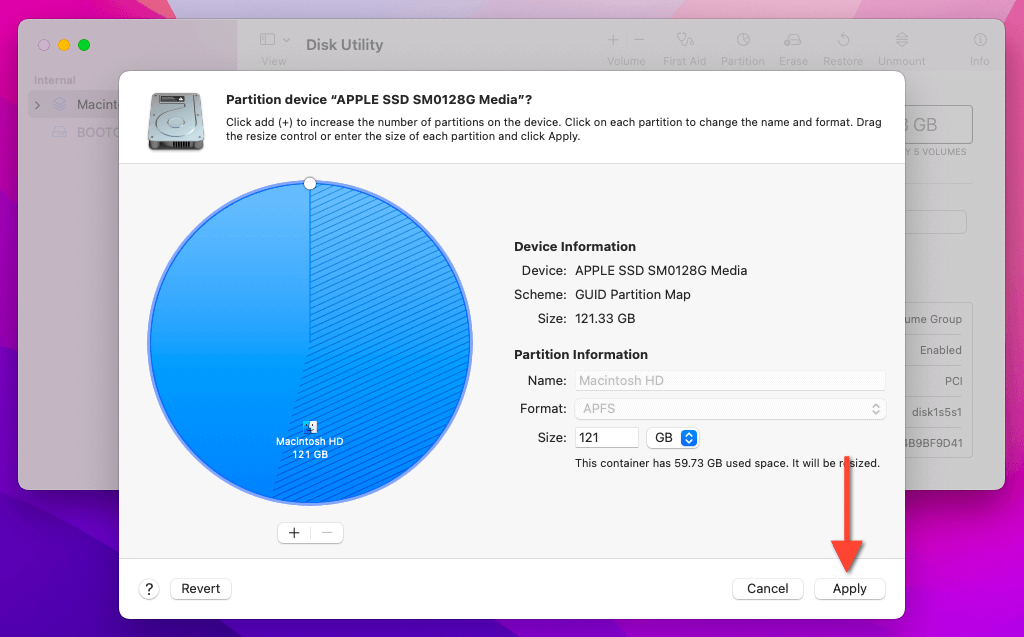Screen dimensions: 1024x637
Task: Click the Apply button
Action: tap(849, 589)
